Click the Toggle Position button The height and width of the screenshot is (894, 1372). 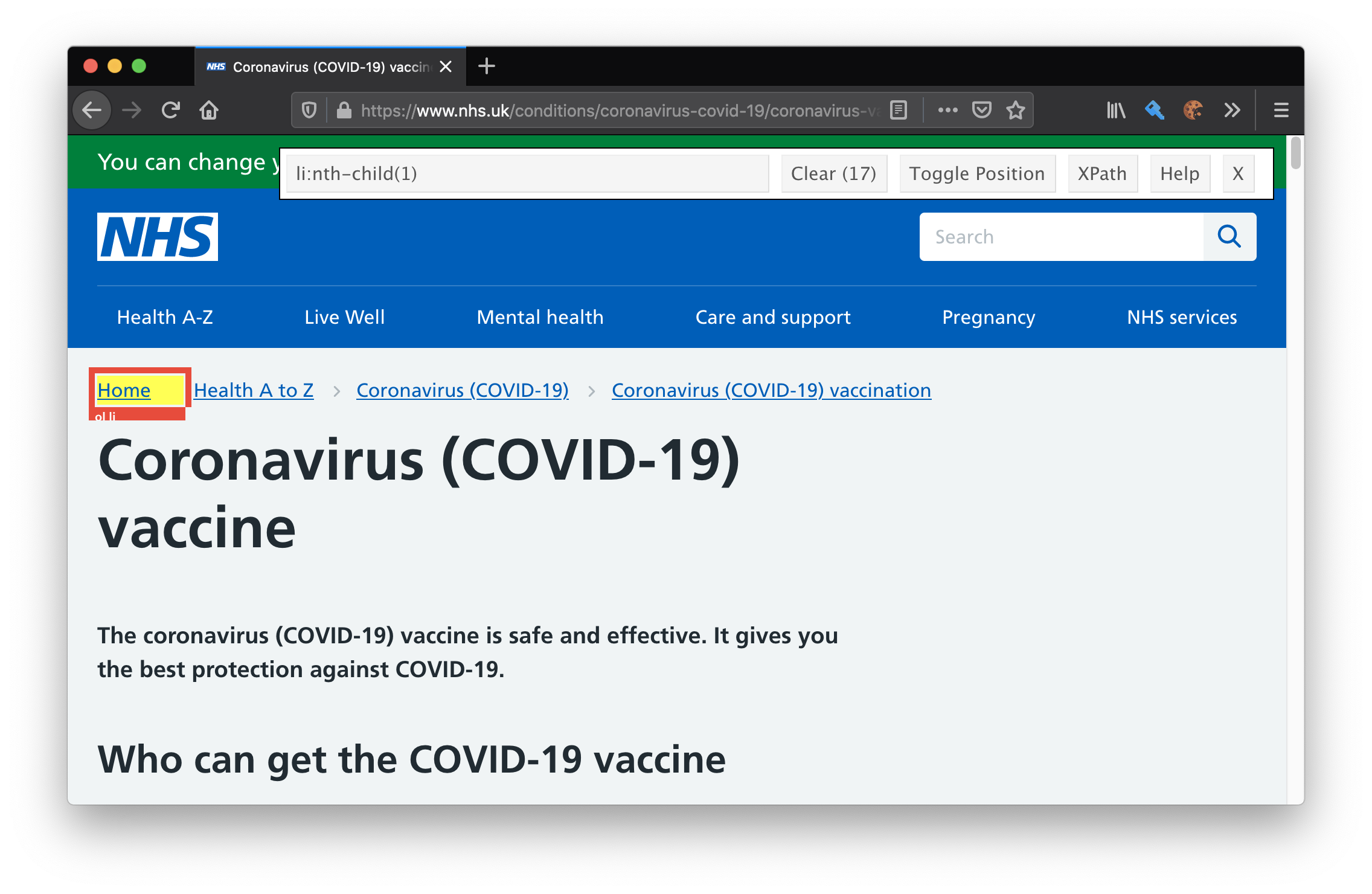click(x=977, y=174)
